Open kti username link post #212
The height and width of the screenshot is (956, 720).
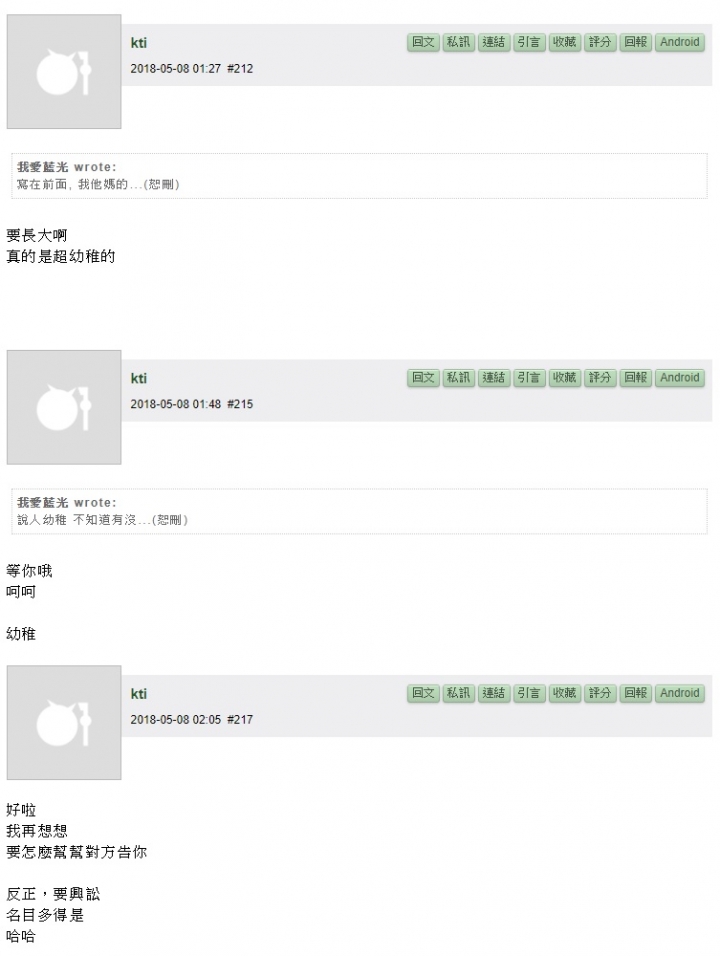tap(139, 43)
